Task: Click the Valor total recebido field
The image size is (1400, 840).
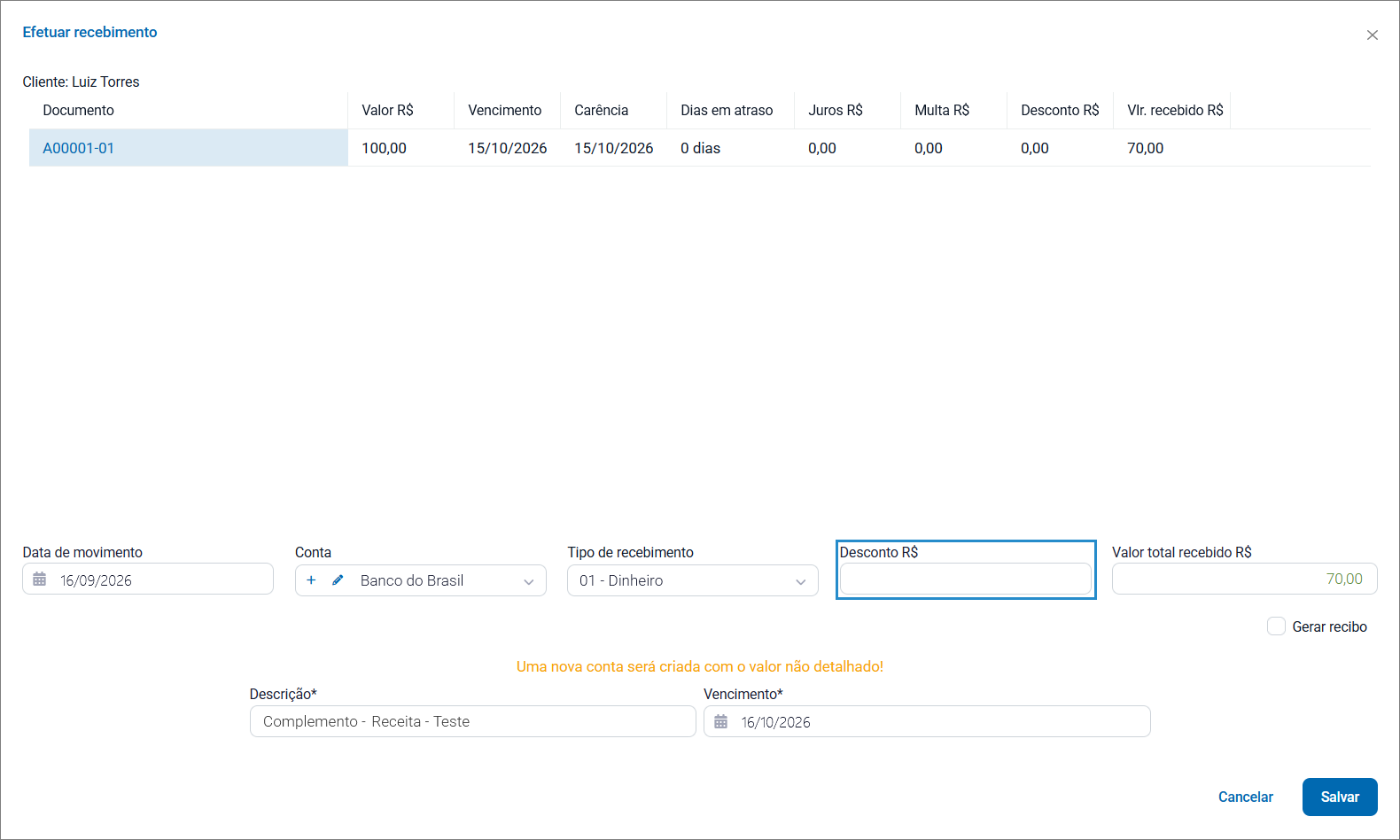Action: point(1245,579)
